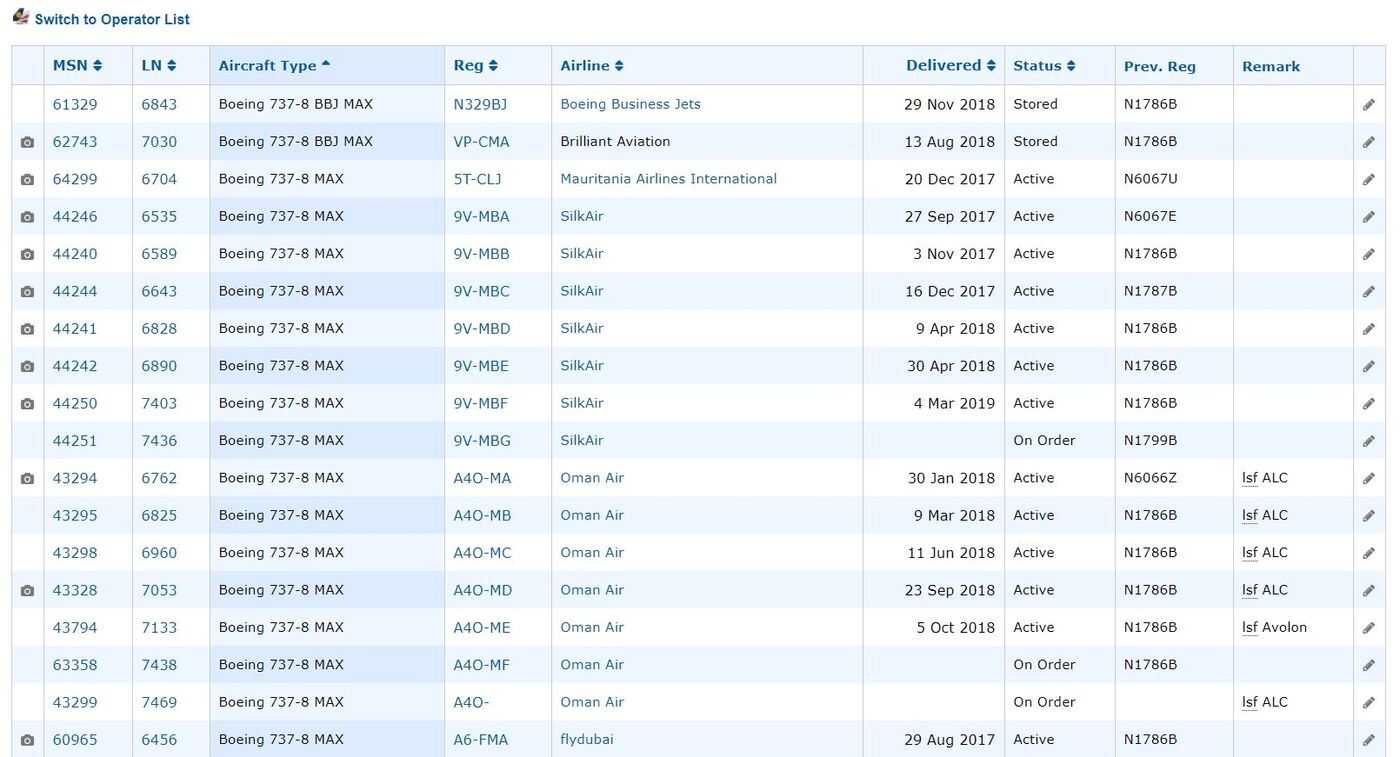Viewport: 1400px width, 757px height.
Task: Edit the A4O-MF row
Action: click(x=1369, y=665)
